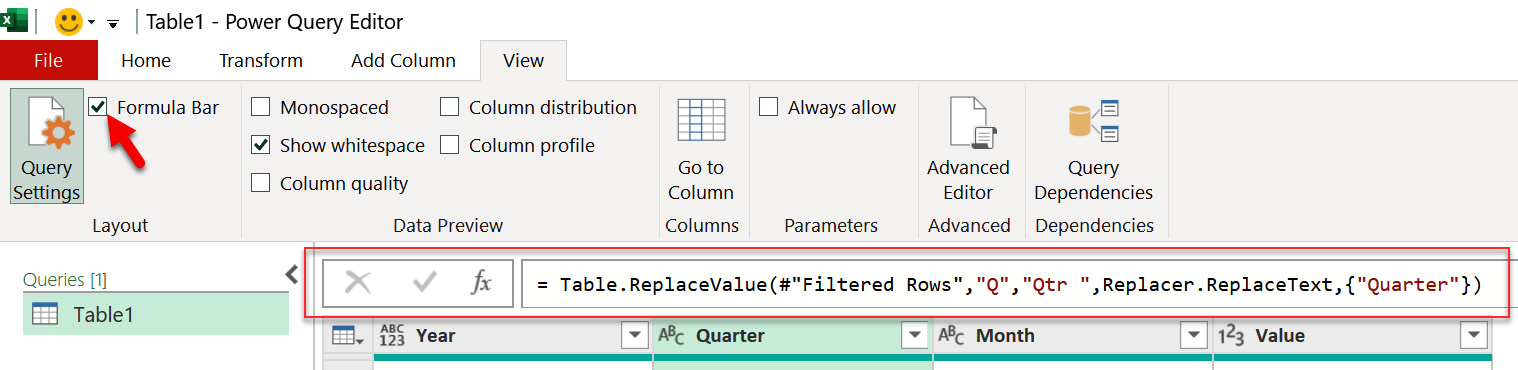Open the File menu
The width and height of the screenshot is (1518, 370).
tap(48, 60)
